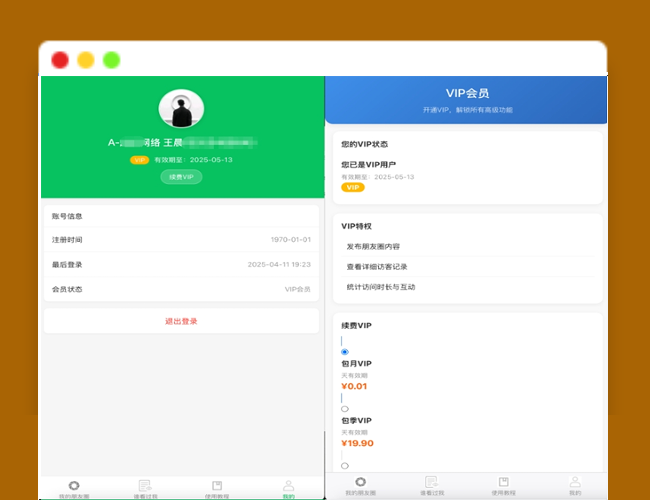Click the 注册时间 row

(181, 240)
